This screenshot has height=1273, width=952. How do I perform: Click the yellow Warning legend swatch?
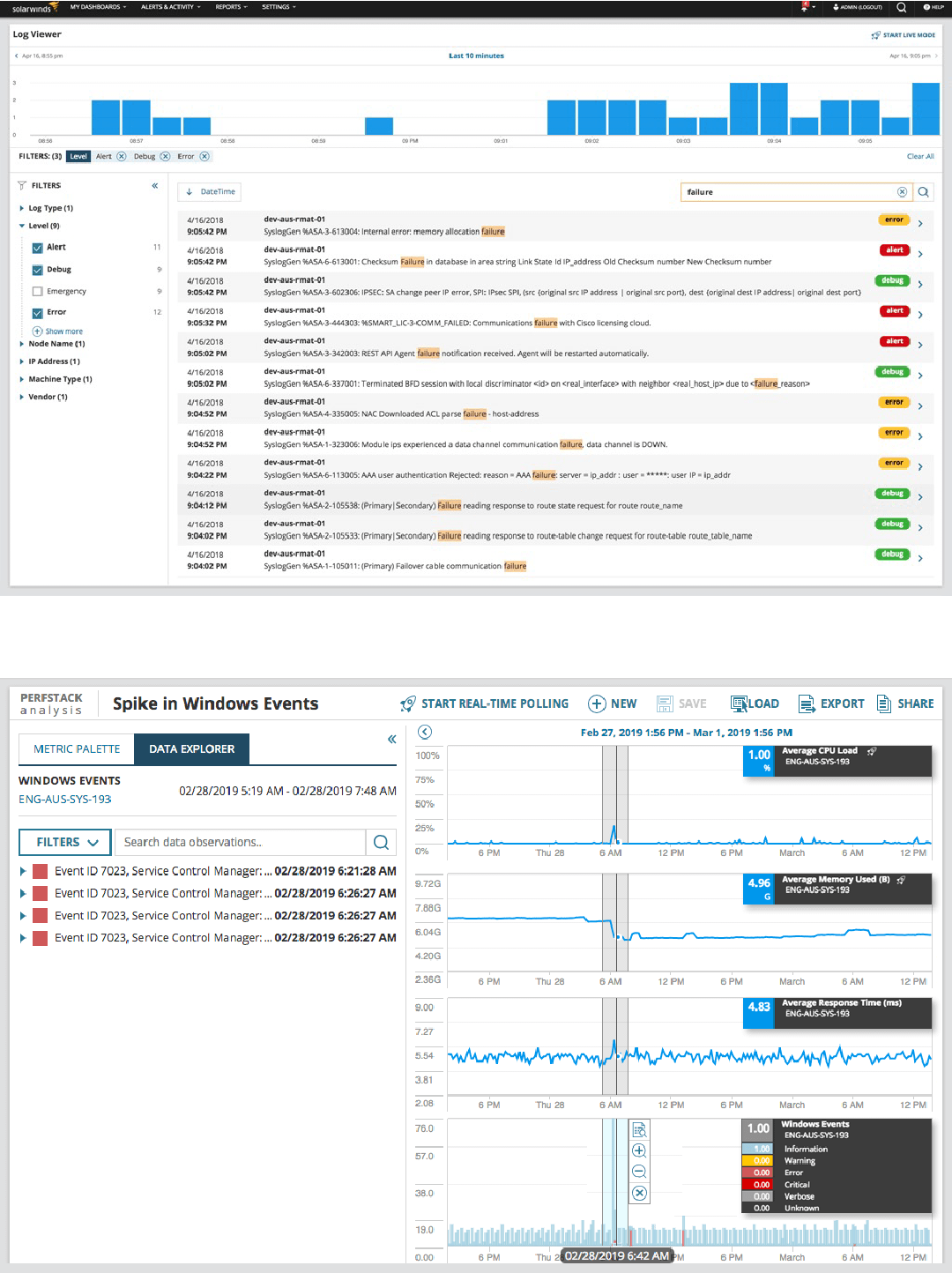pyautogui.click(x=756, y=1161)
